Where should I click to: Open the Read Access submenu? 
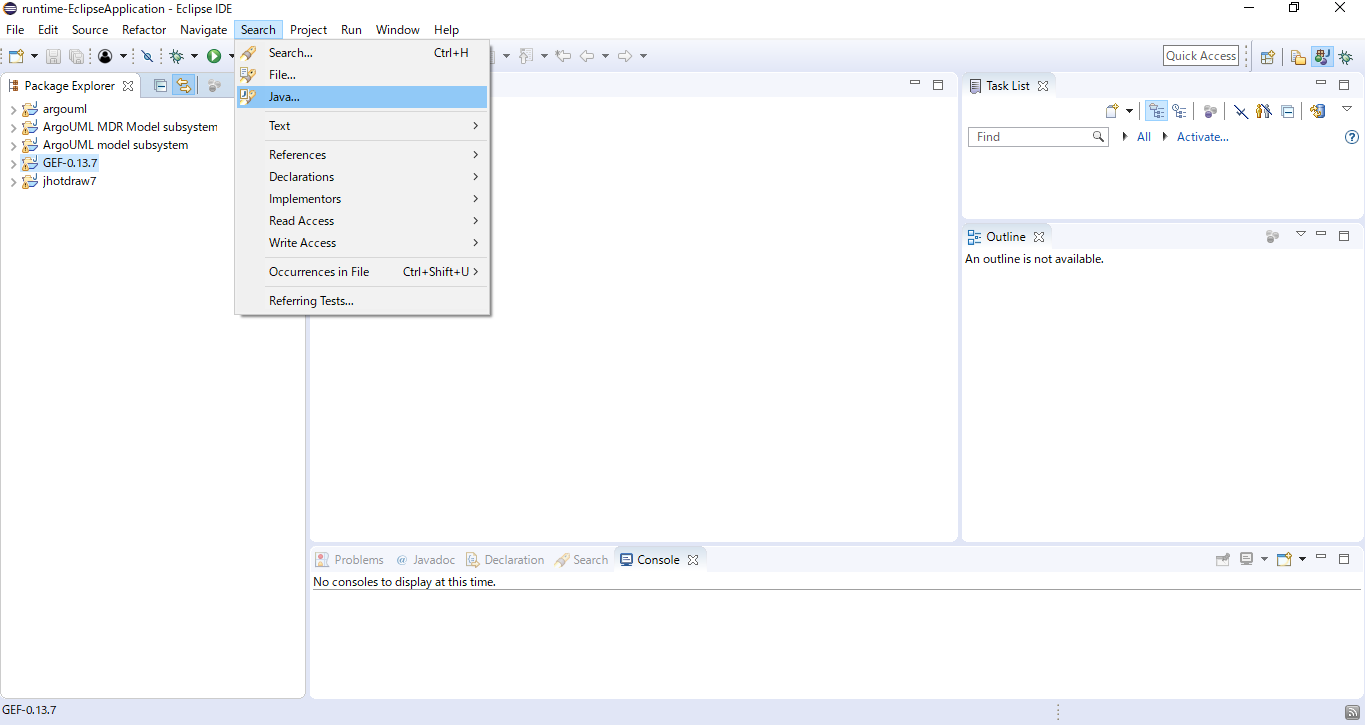362,221
